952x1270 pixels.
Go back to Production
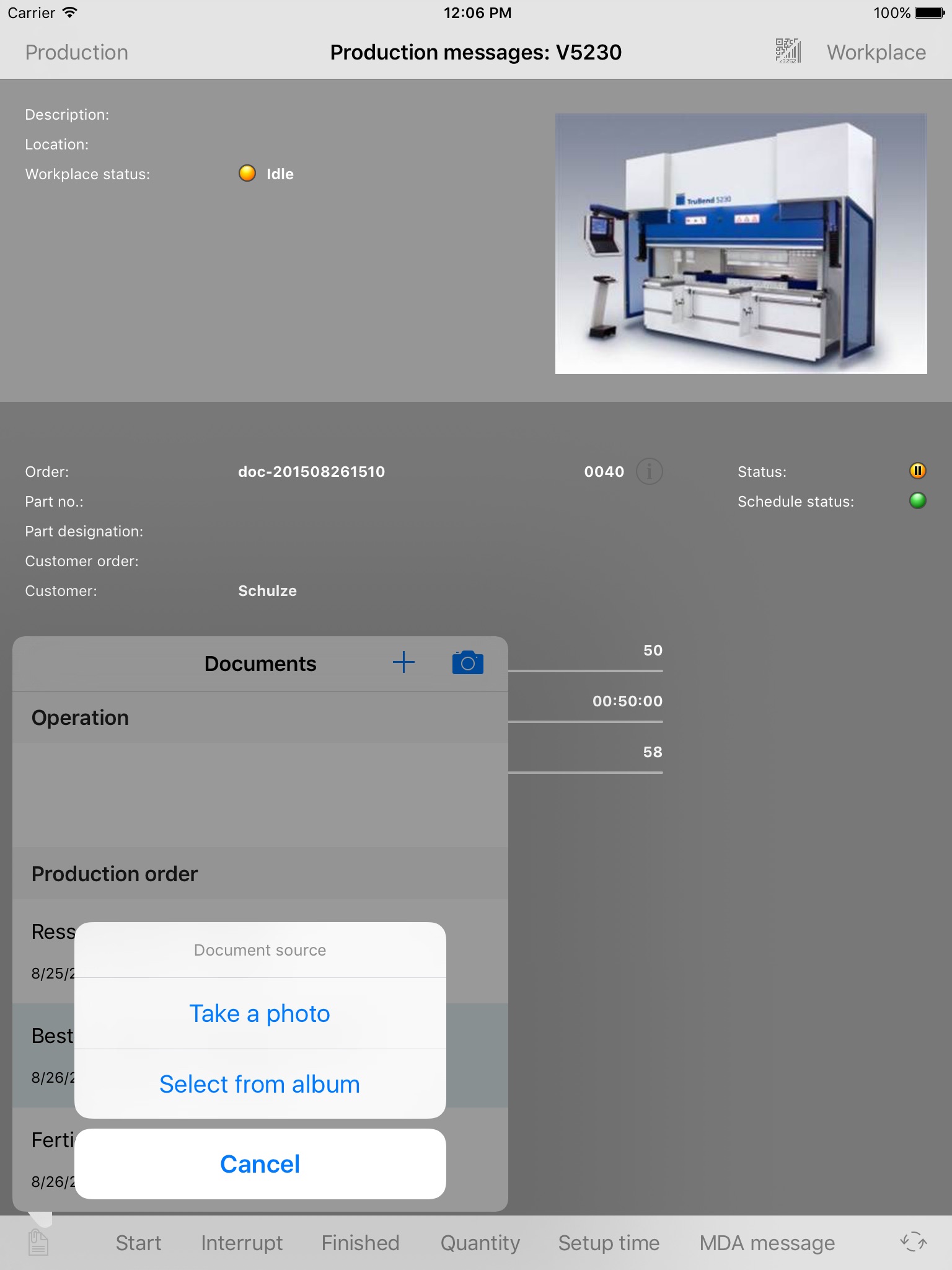[x=77, y=52]
